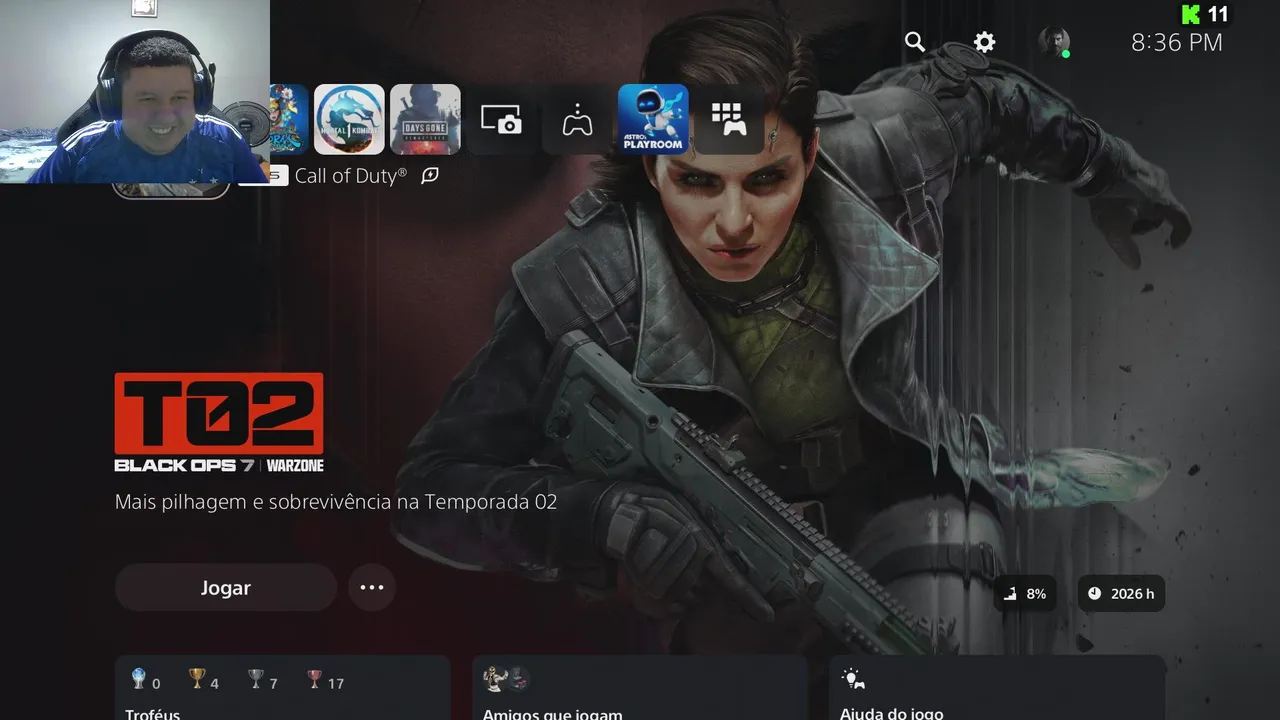Select the Mortal Kombat game tile

349,119
